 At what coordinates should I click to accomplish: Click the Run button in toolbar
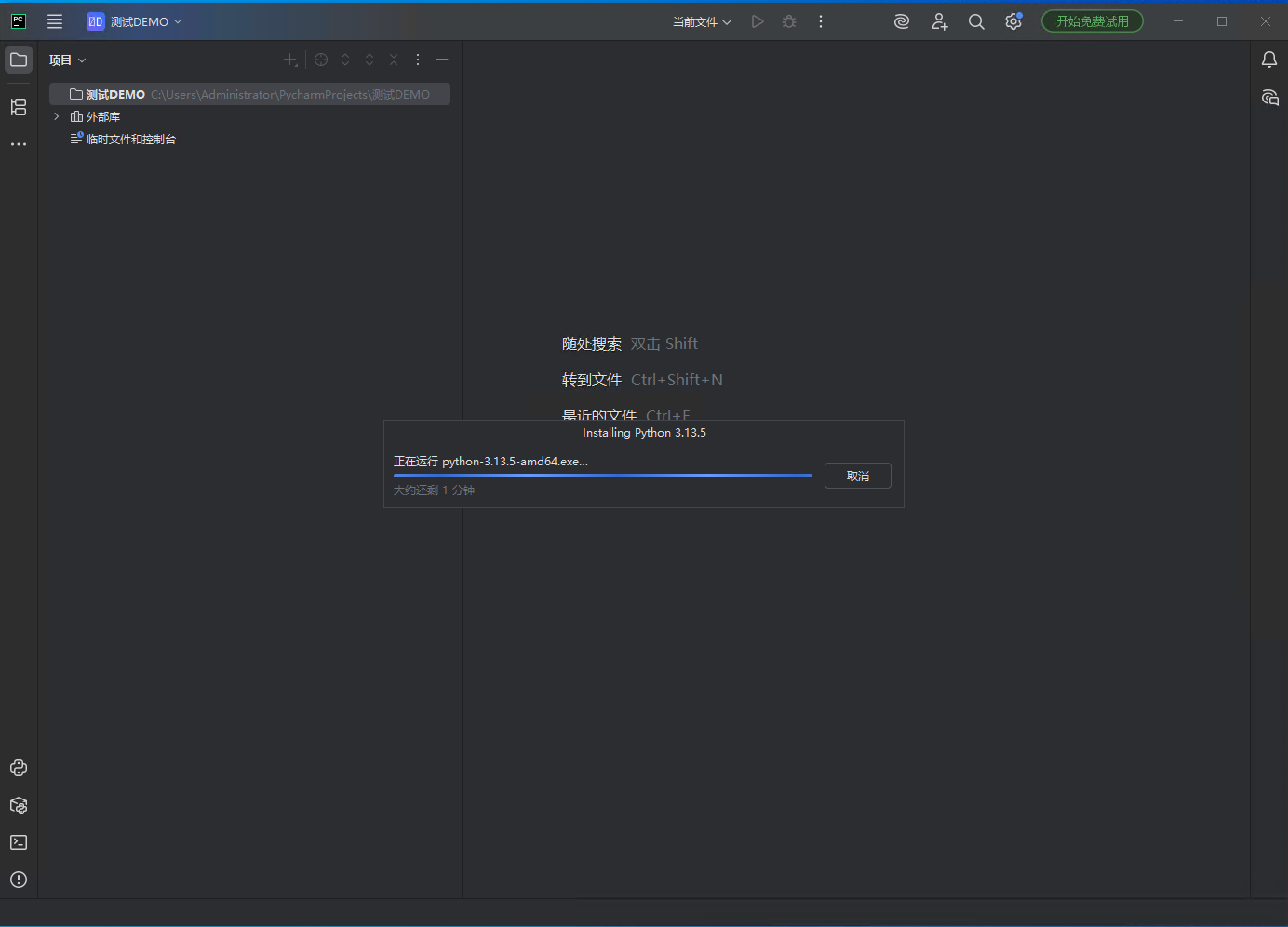758,21
